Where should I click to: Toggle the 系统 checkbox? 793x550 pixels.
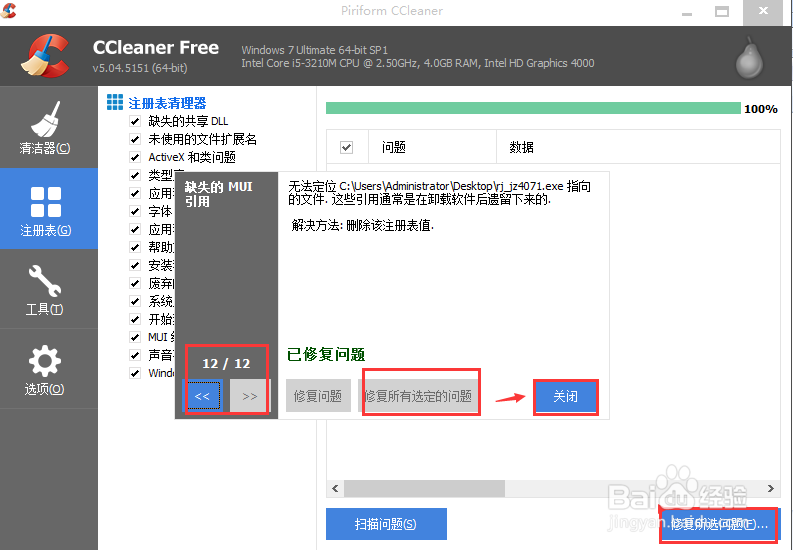(x=135, y=301)
